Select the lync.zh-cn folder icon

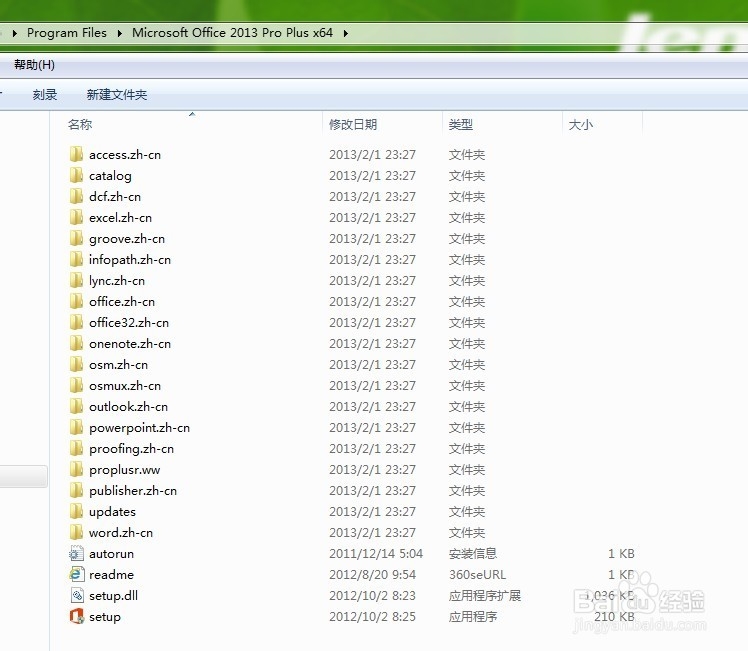[76, 280]
